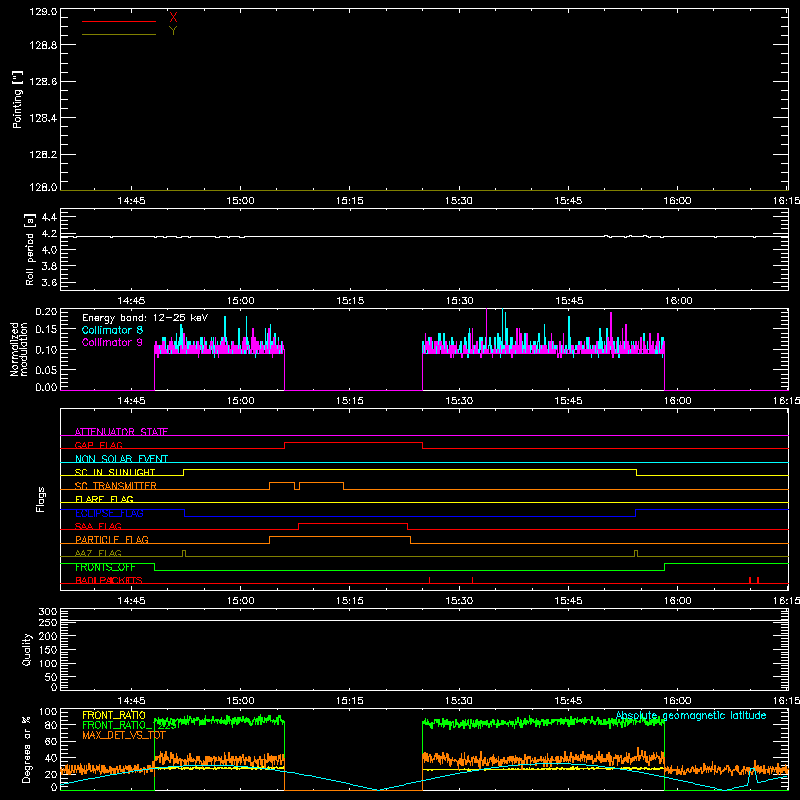800x800 pixels.
Task: Click 15:30 time label under modulation plot
Action: pyautogui.click(x=459, y=401)
